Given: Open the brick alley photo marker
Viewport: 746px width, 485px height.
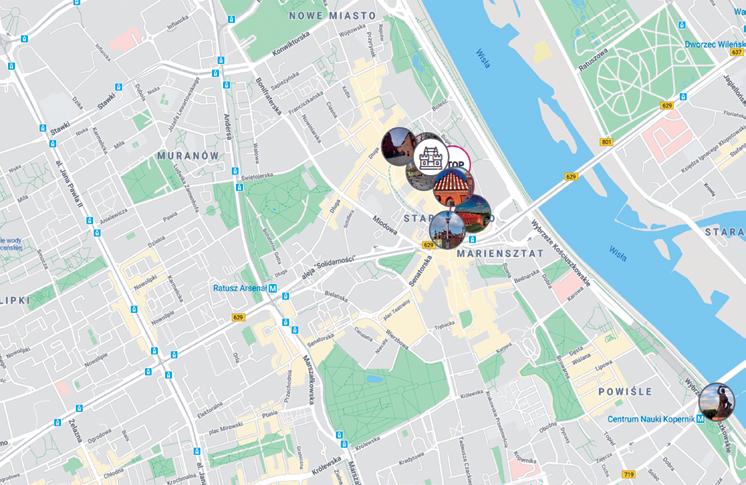Looking at the screenshot, I should [x=398, y=146].
